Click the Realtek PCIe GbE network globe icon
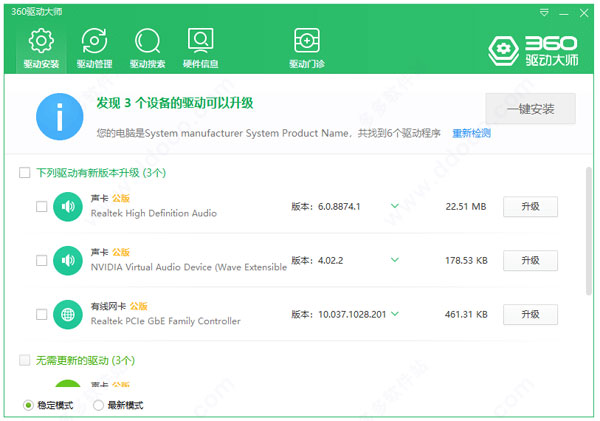 click(x=68, y=315)
